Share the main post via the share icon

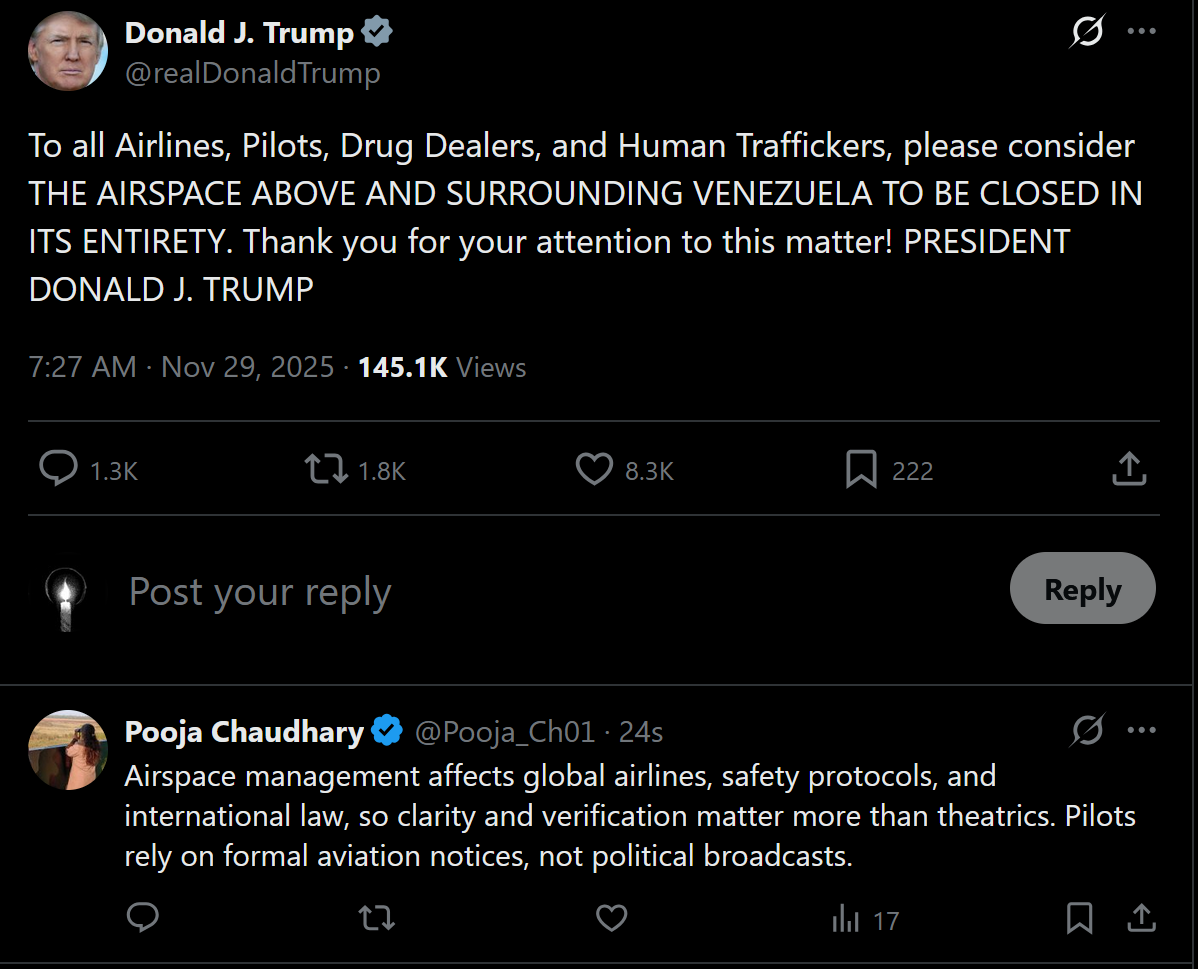[1128, 469]
